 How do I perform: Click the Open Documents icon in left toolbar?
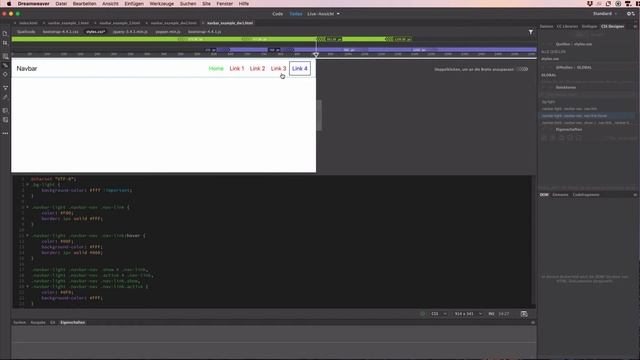(x=5, y=33)
